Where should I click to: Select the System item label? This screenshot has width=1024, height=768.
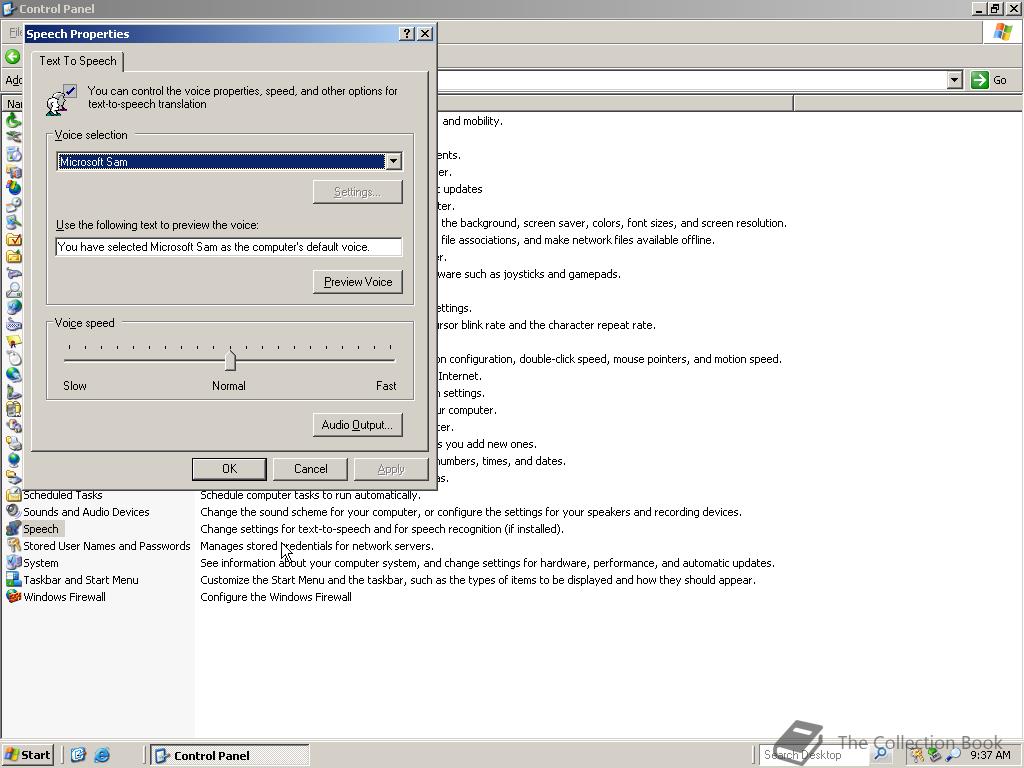tap(40, 563)
